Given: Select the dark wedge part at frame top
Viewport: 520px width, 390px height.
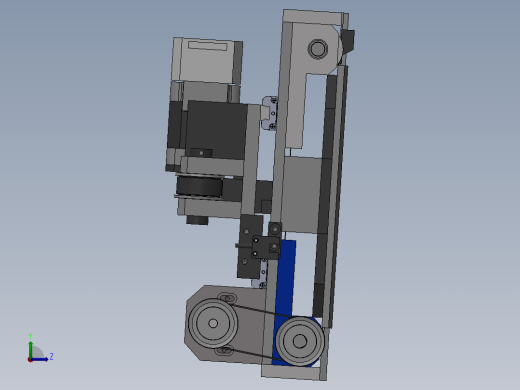Looking at the screenshot, I should pos(348,41).
